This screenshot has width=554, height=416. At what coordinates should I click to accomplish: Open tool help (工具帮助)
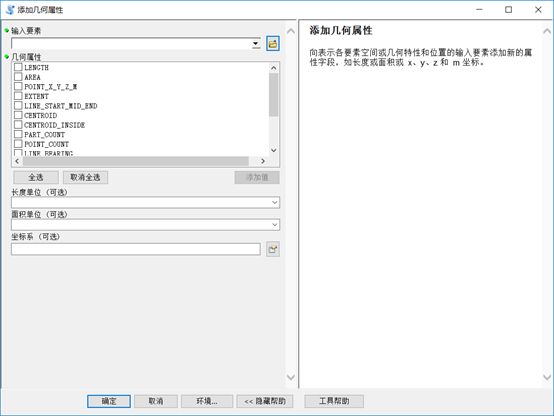coord(334,401)
